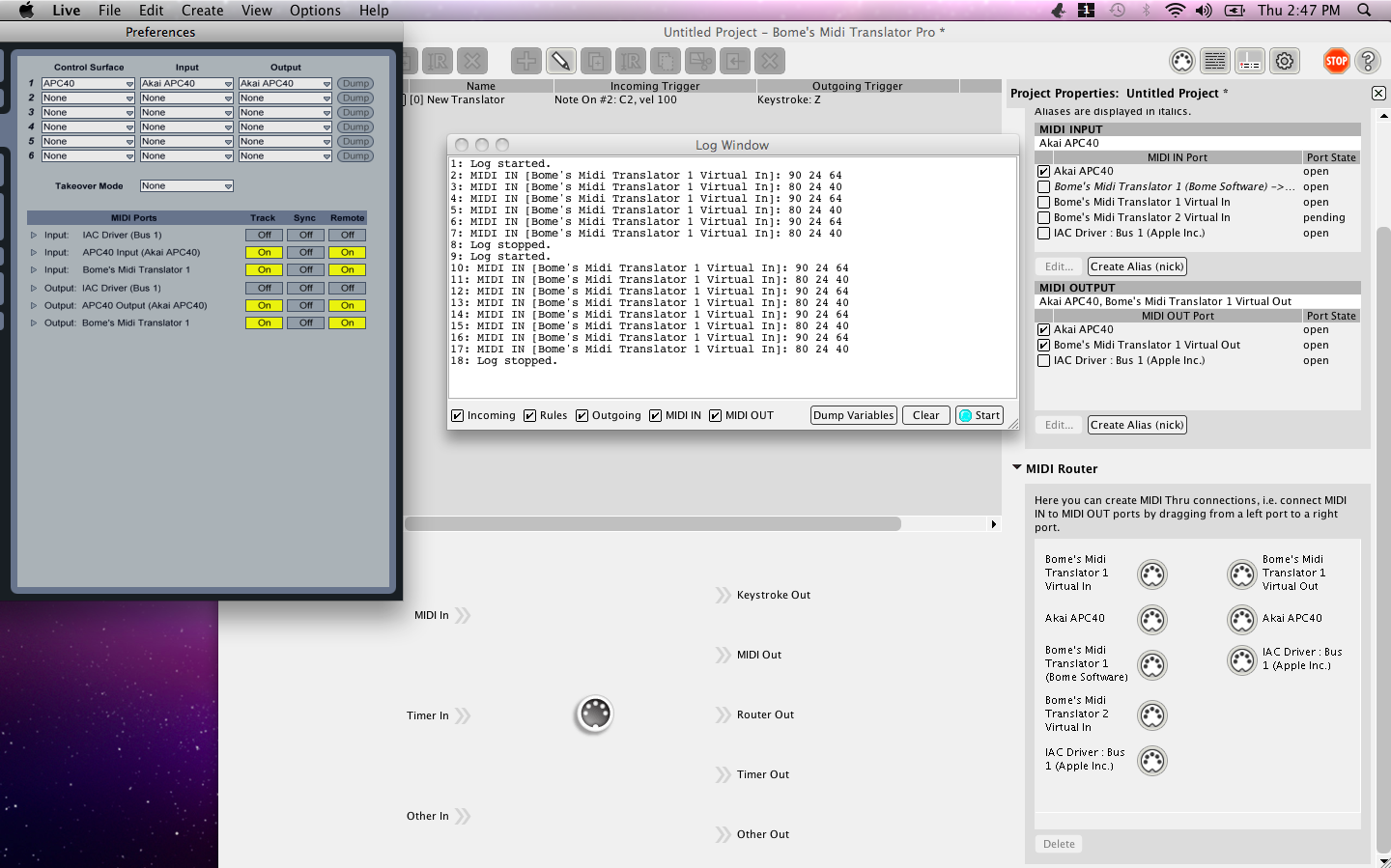This screenshot has height=868, width=1391.
Task: Open settings gear in Bome's toolbar
Action: [1285, 61]
